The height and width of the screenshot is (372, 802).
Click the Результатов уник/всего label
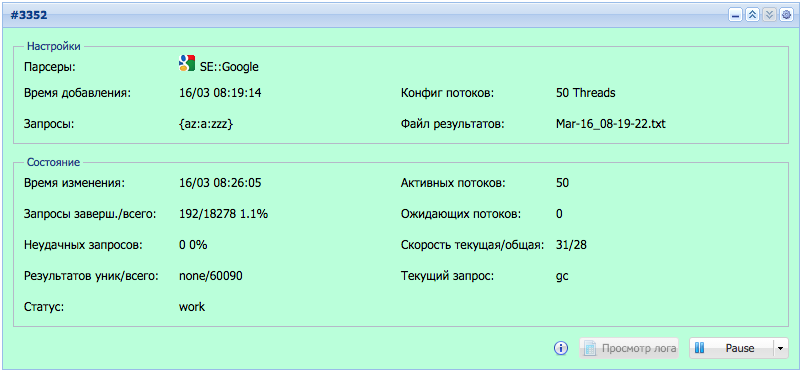[92, 277]
